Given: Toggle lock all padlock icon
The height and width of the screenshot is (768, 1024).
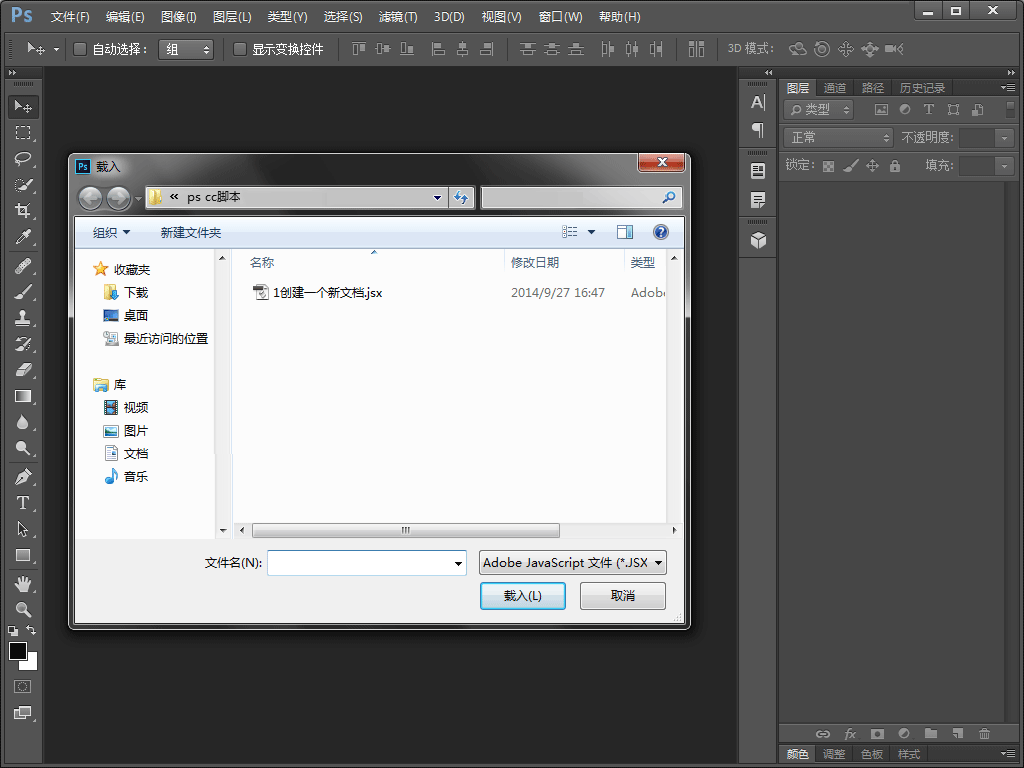Looking at the screenshot, I should click(895, 166).
